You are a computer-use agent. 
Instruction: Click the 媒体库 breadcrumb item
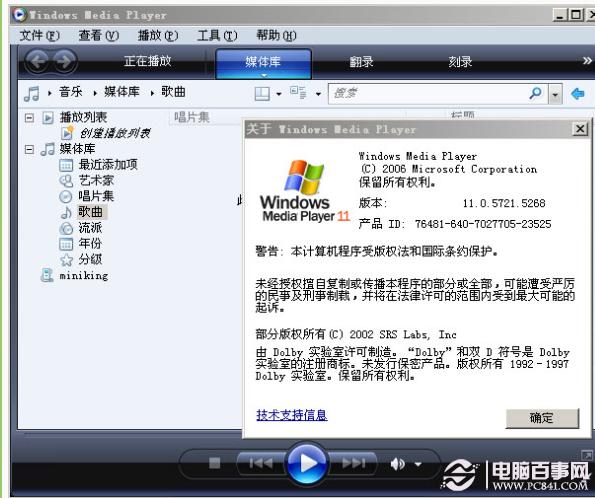tap(122, 92)
